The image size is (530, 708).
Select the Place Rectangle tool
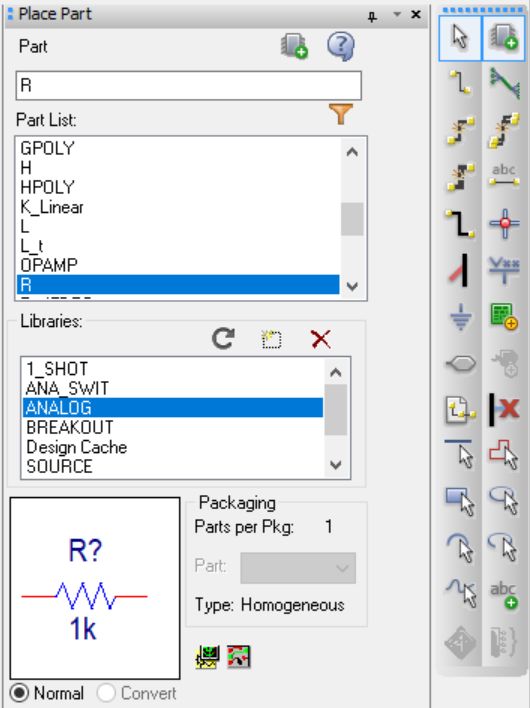click(460, 501)
